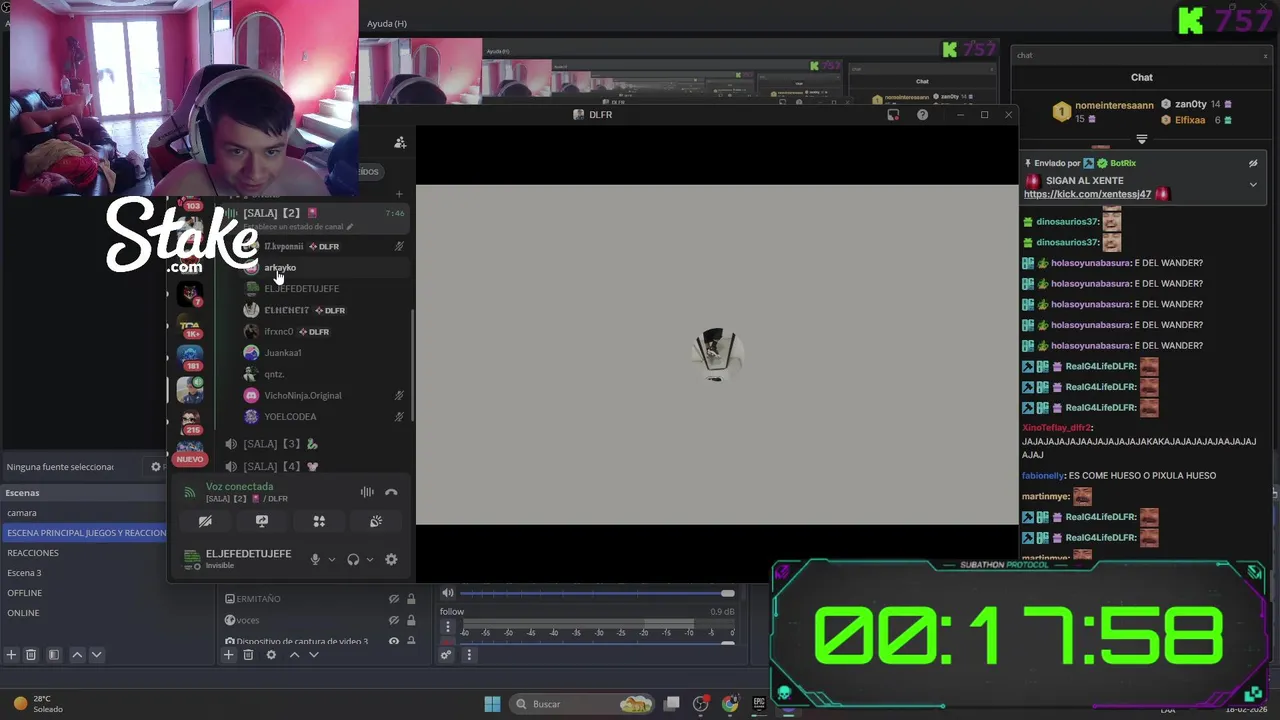
Task: Mute the Discord microphone
Action: click(x=315, y=560)
